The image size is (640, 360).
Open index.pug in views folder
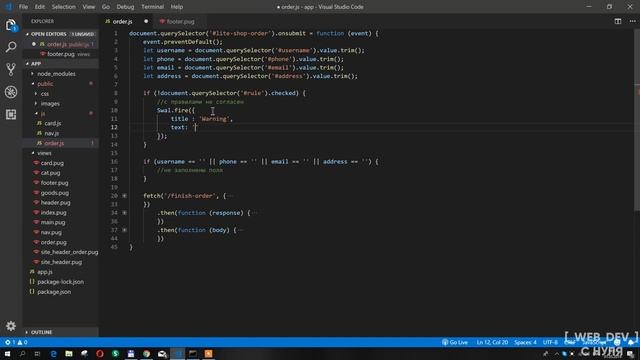(x=53, y=212)
